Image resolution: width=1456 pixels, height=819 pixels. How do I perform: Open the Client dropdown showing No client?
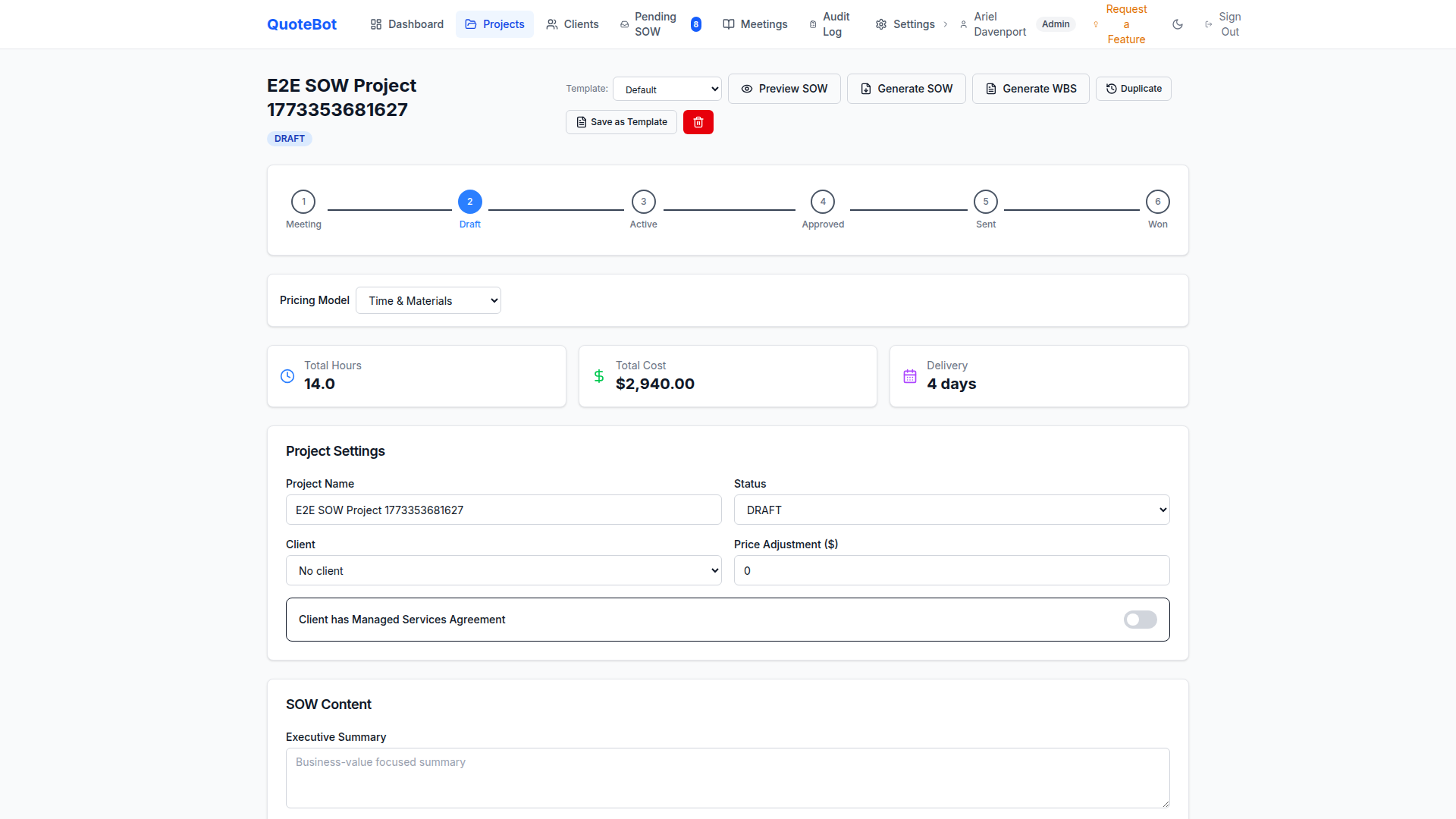coord(503,570)
